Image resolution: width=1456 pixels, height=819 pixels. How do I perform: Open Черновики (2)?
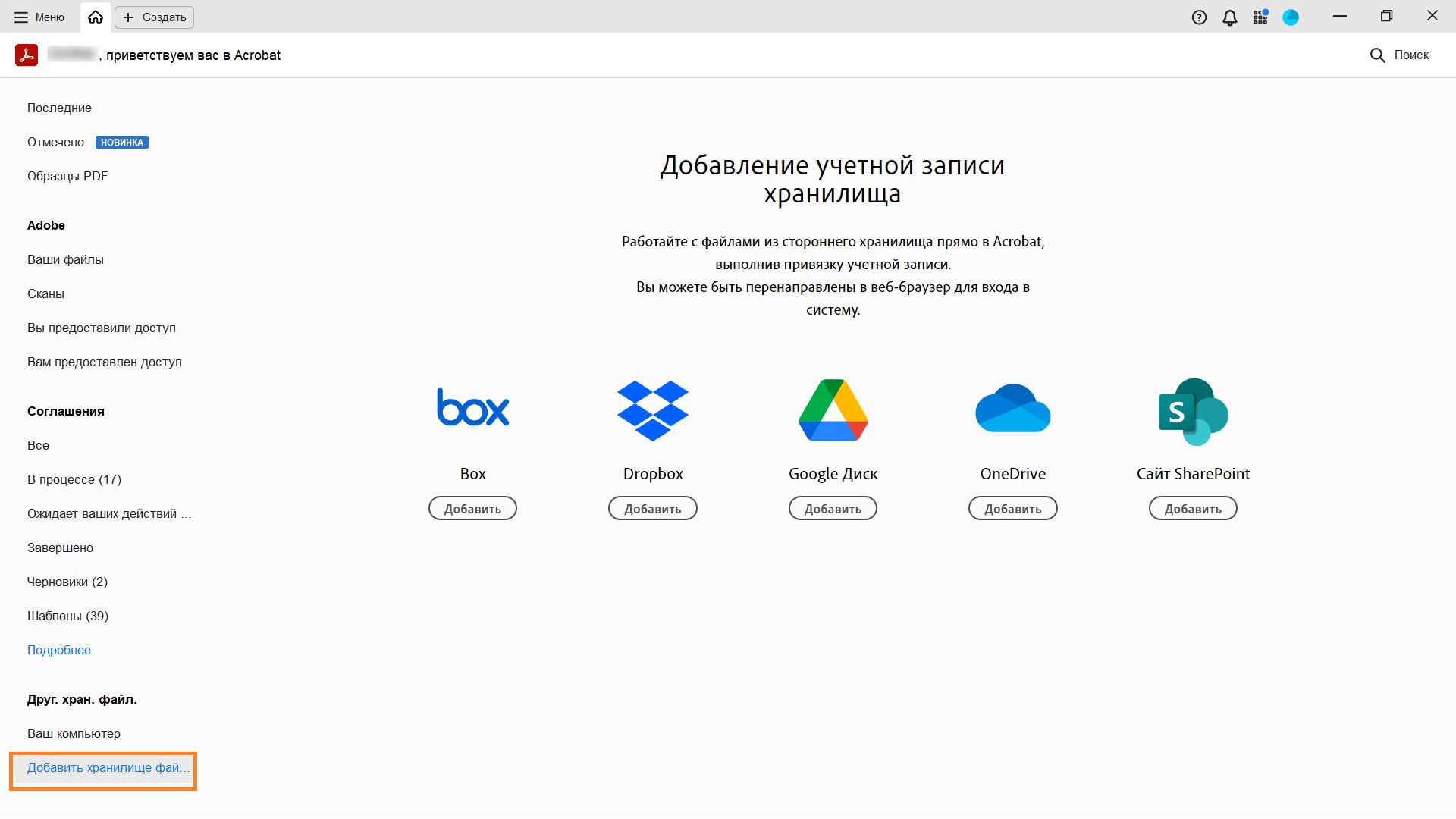(x=67, y=582)
